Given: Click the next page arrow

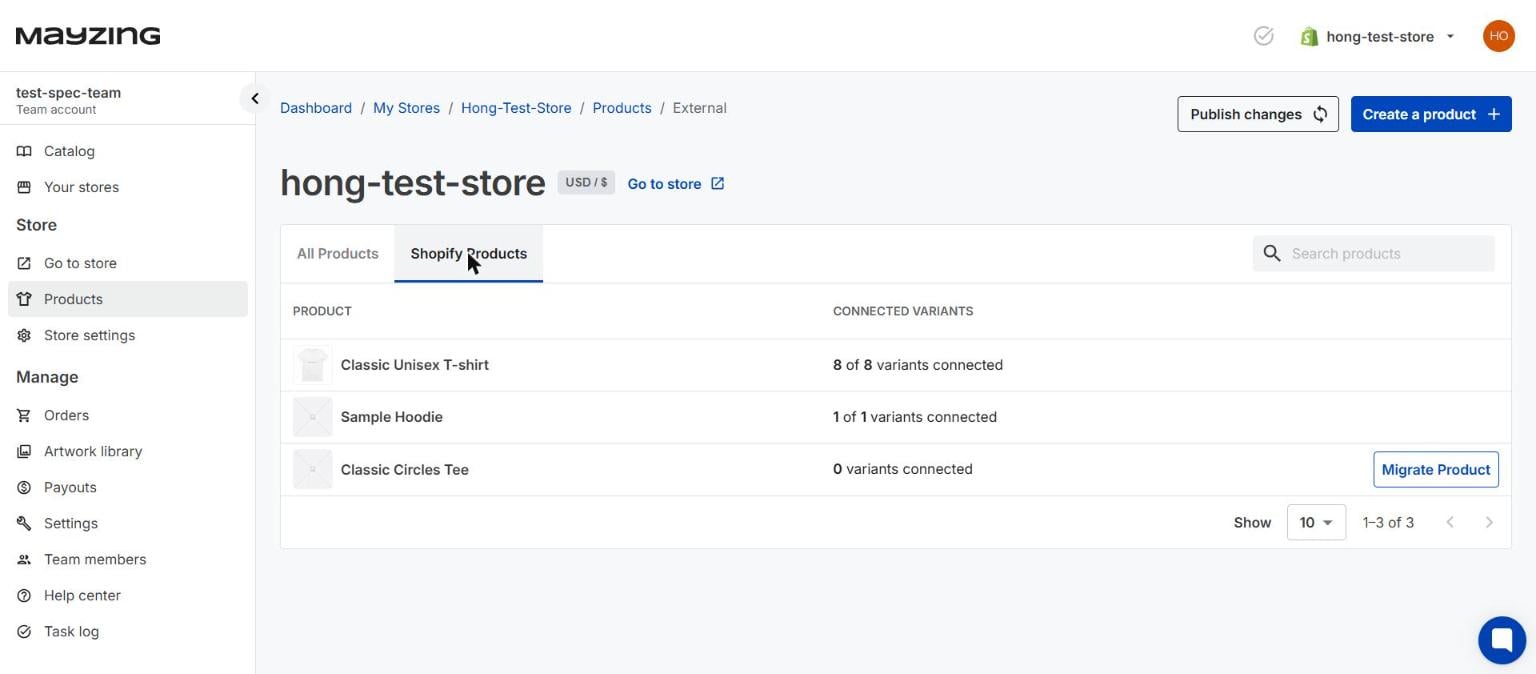Looking at the screenshot, I should tap(1489, 522).
